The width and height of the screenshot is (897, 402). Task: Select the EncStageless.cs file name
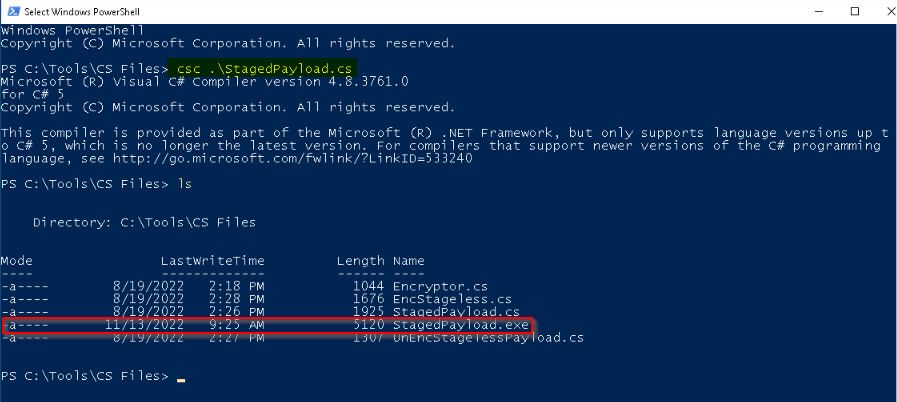pos(452,299)
